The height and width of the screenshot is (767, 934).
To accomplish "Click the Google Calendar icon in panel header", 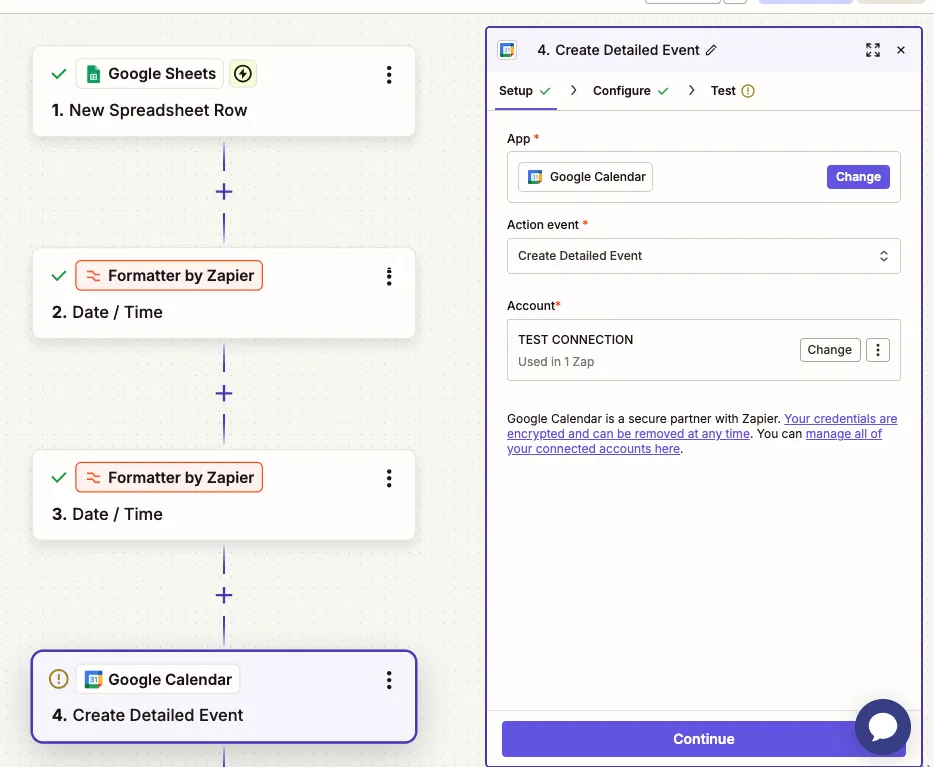I will coord(508,50).
